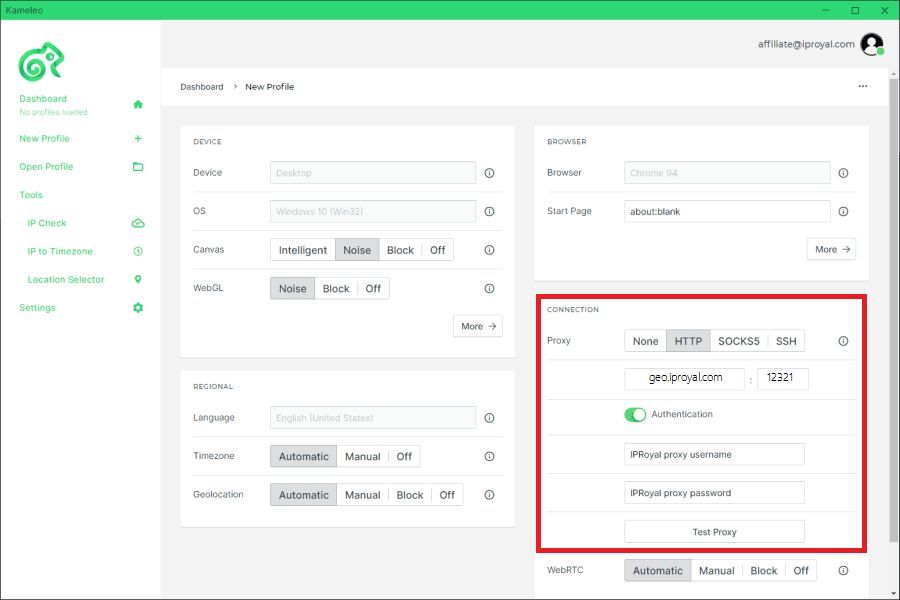Show info for the Geolocation setting
Viewport: 900px width, 600px height.
[x=489, y=495]
